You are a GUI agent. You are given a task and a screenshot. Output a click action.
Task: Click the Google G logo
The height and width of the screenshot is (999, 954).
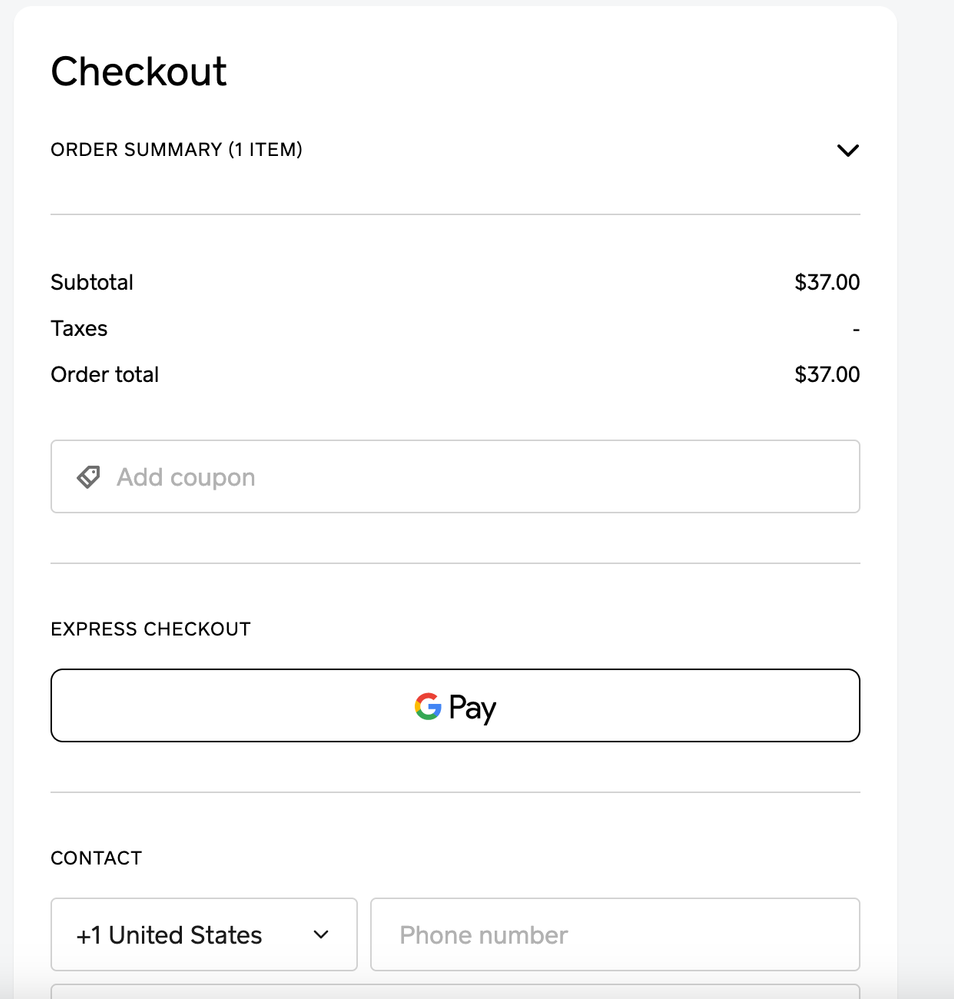(x=428, y=706)
